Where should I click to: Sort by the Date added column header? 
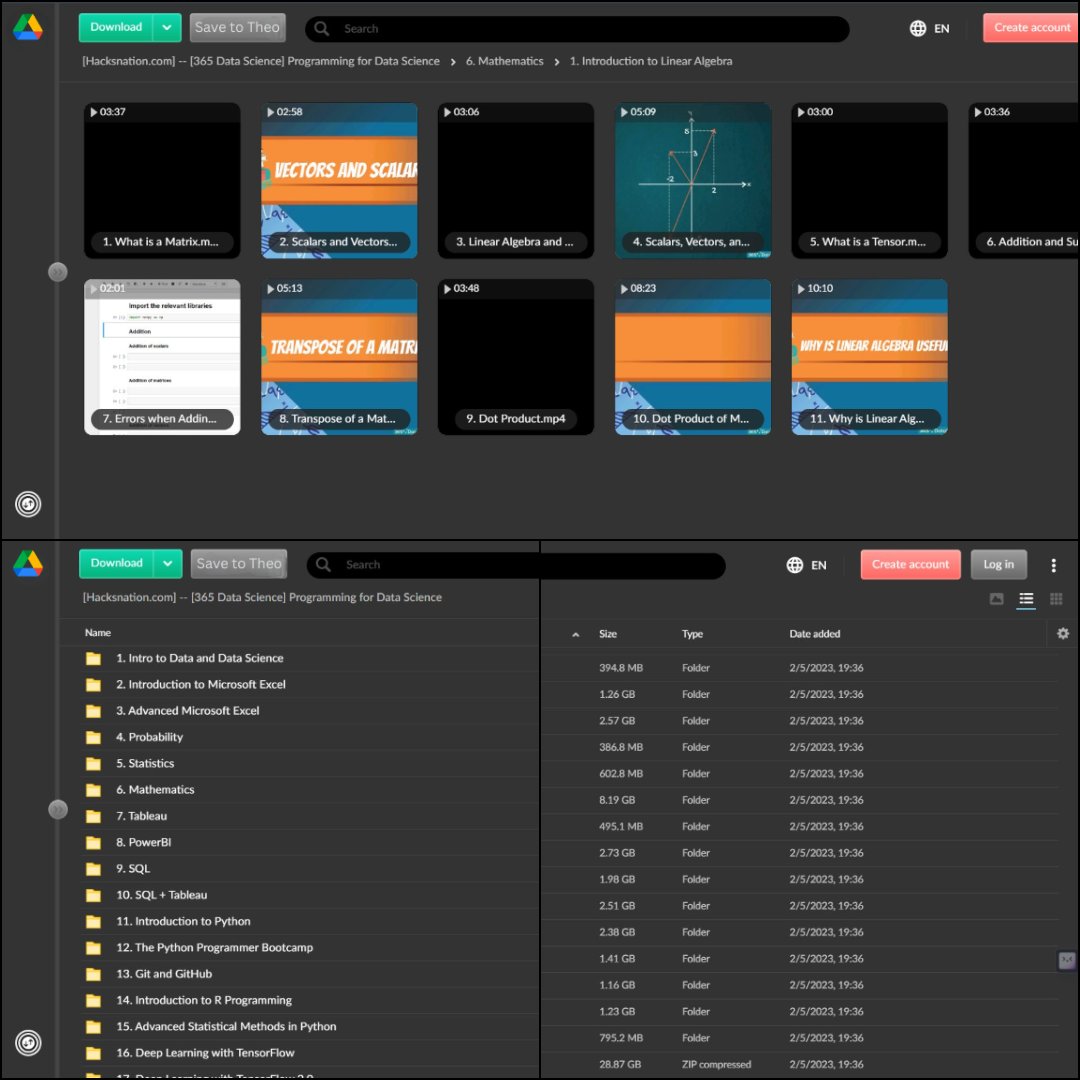pyautogui.click(x=815, y=634)
